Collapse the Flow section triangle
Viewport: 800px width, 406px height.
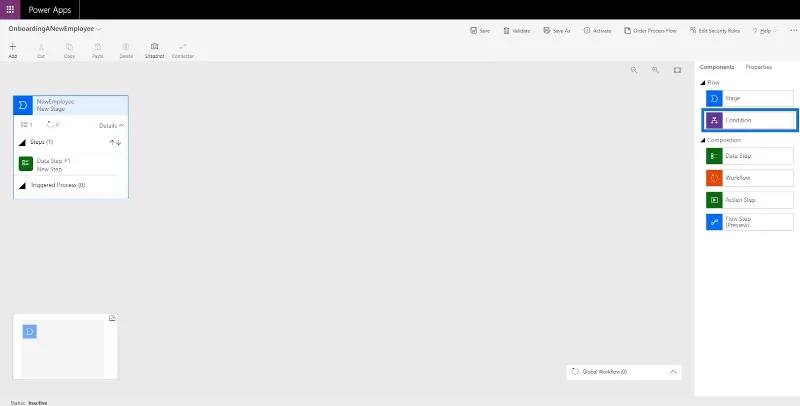[x=703, y=83]
